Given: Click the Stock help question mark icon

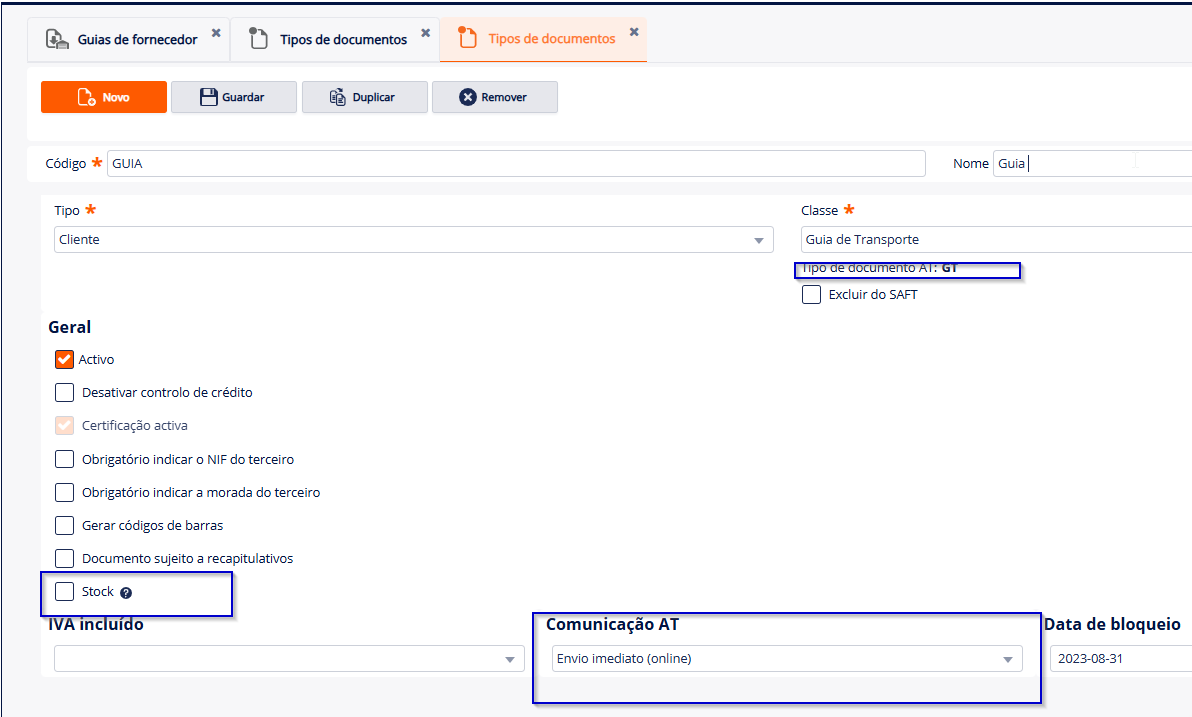Looking at the screenshot, I should pos(126,593).
